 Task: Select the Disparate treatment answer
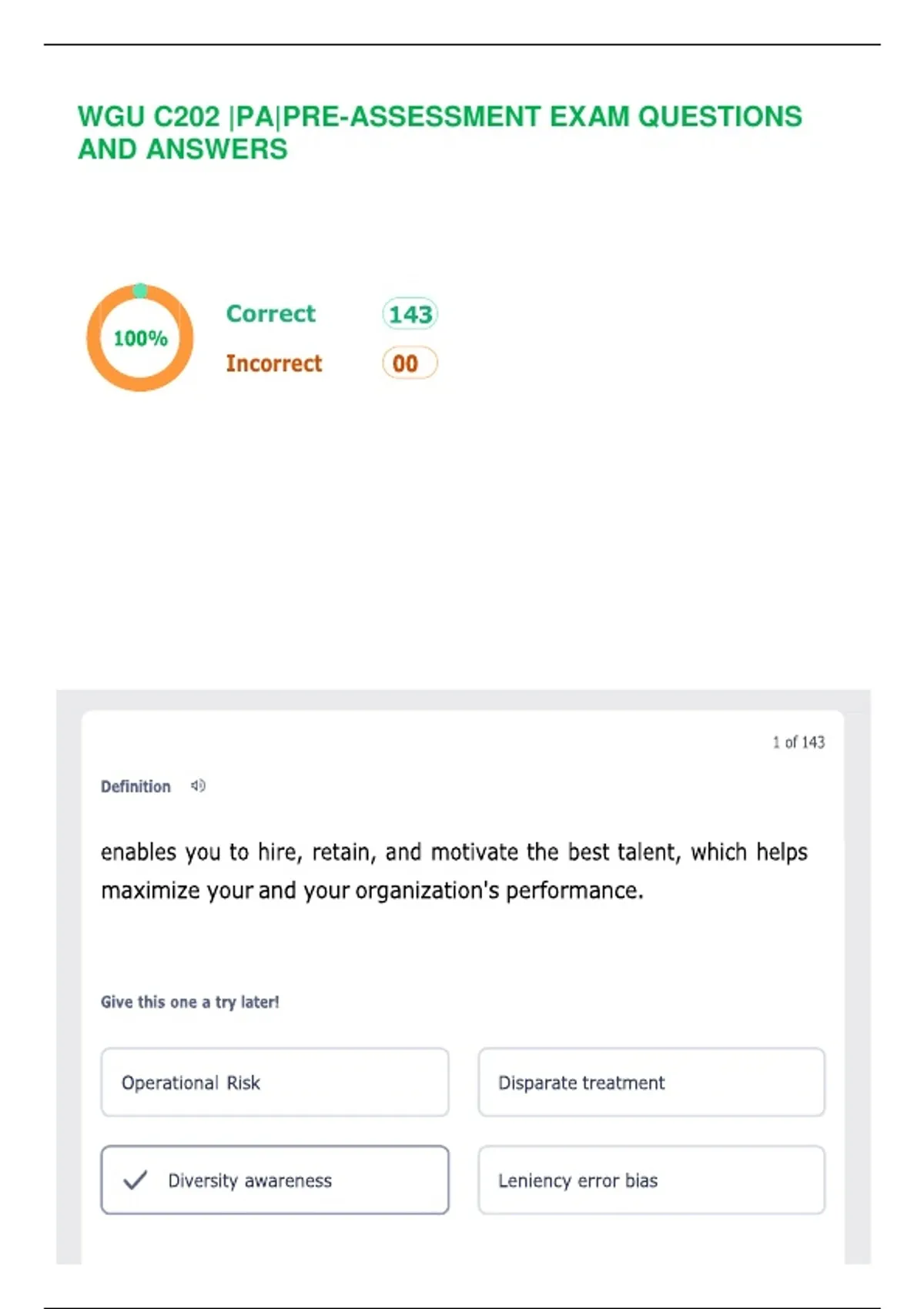click(x=651, y=1082)
